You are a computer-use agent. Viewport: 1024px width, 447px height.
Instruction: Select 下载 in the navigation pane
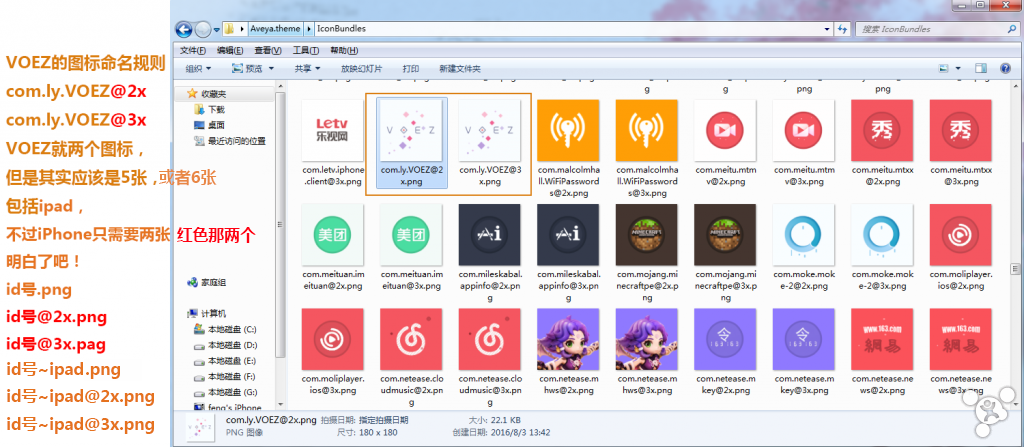click(x=209, y=110)
